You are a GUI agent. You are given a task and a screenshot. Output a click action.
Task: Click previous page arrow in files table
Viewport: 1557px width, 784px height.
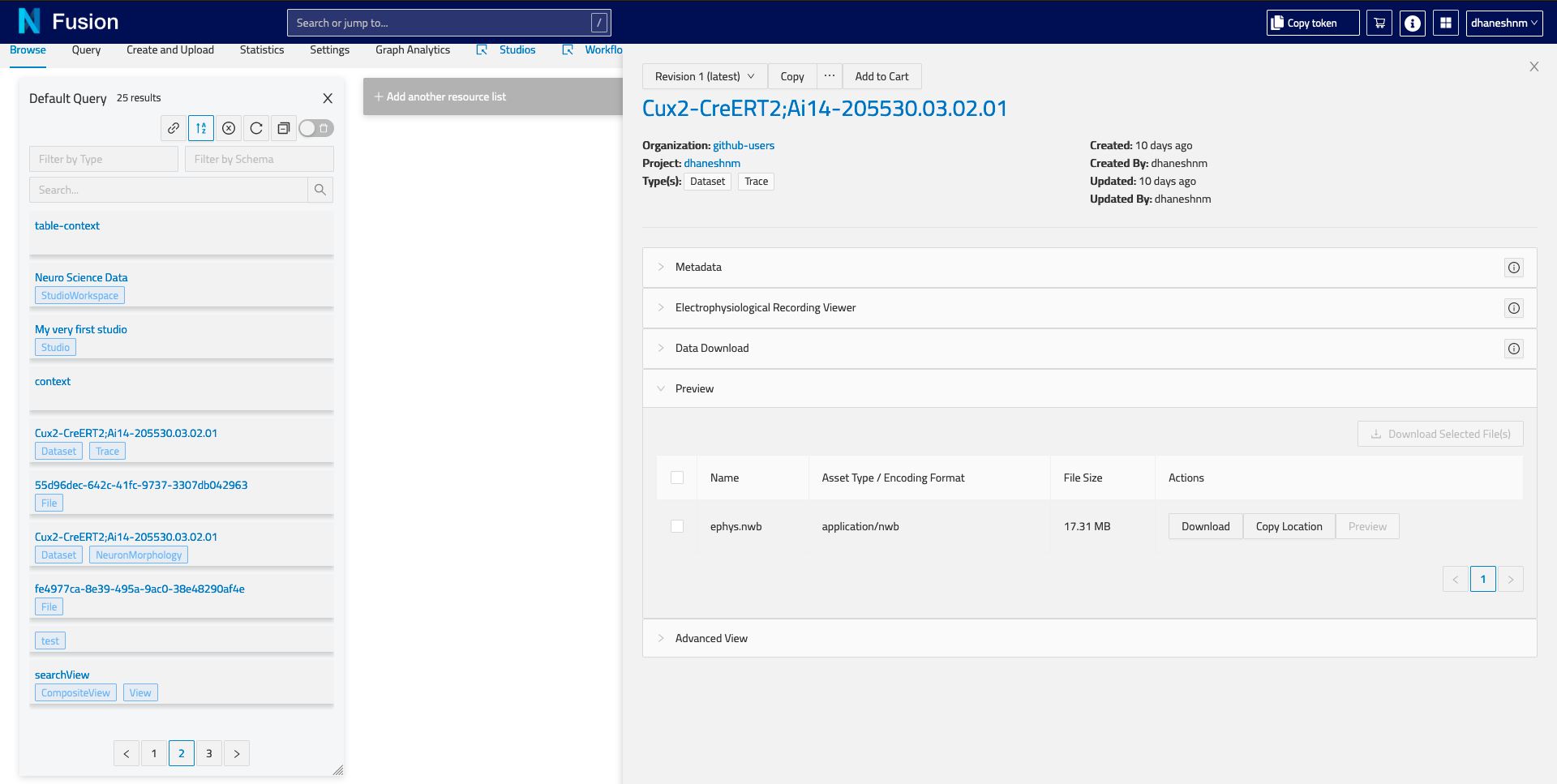click(x=1456, y=579)
